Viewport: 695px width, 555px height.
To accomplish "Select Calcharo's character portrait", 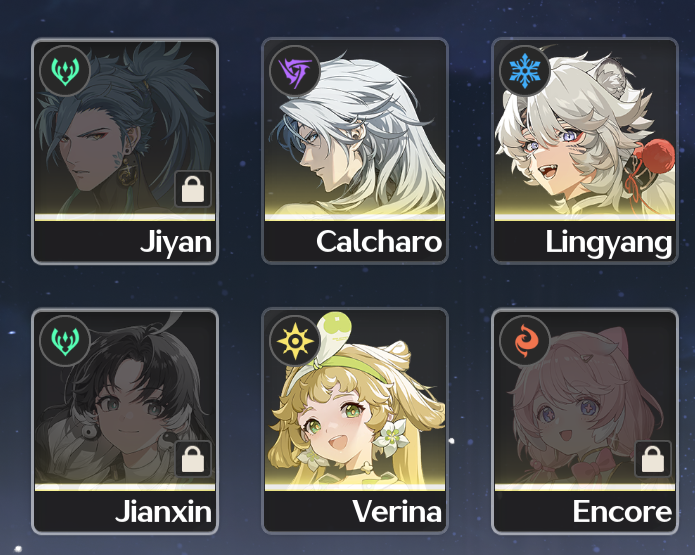I will tap(355, 129).
